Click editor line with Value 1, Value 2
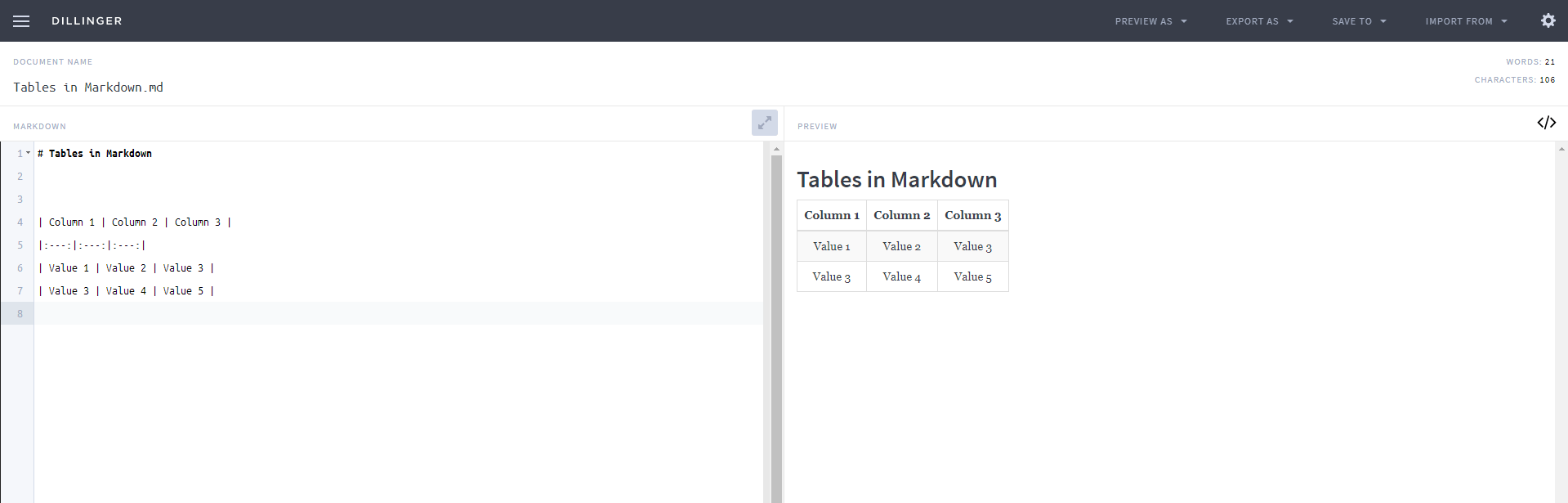Screen dimensions: 1568x503 point(126,267)
